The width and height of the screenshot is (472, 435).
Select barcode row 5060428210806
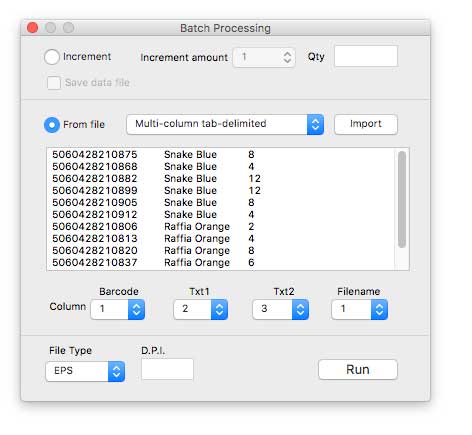pos(221,226)
